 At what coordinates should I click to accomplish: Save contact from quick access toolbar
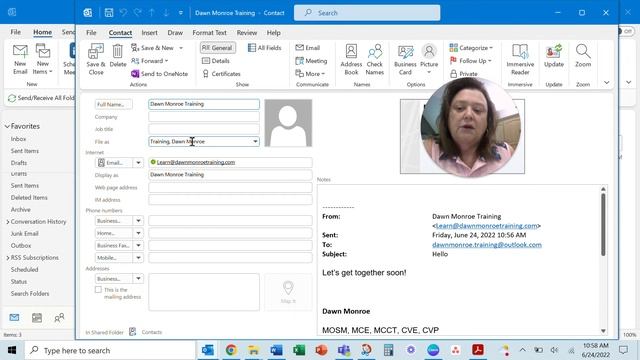(109, 13)
